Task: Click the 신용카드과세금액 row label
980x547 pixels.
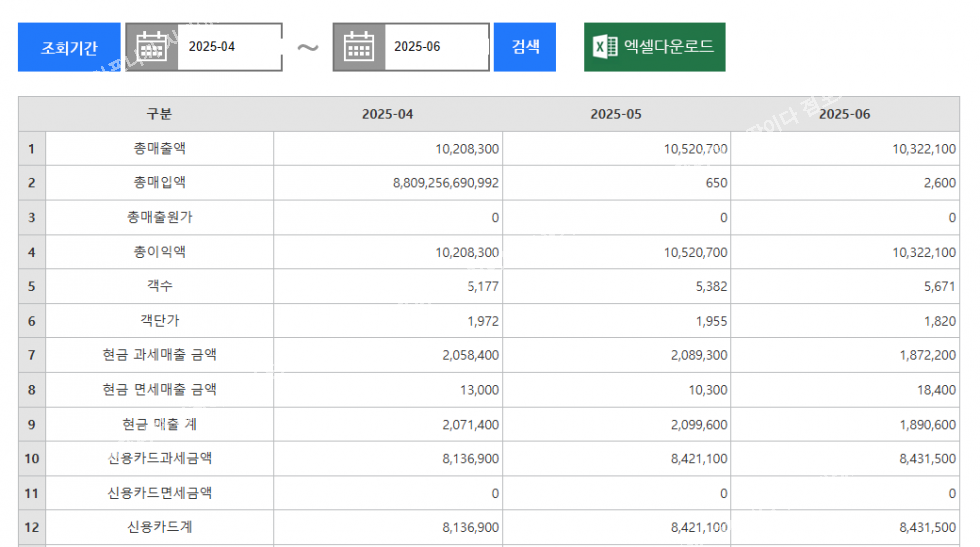Action: tap(159, 458)
